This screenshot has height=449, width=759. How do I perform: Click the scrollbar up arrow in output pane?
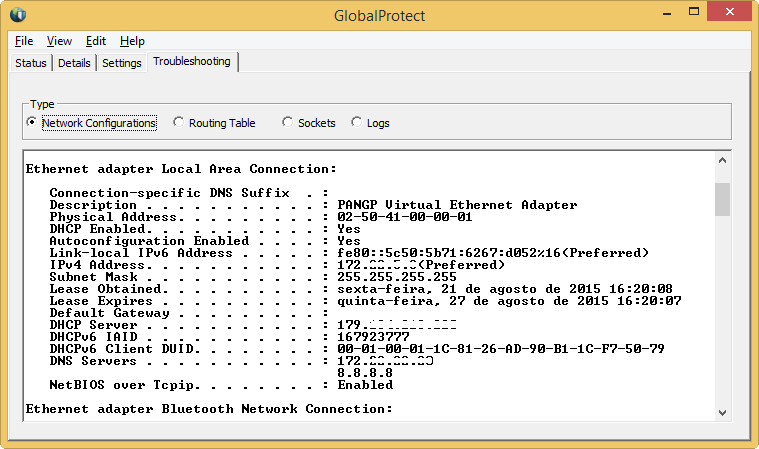pyautogui.click(x=722, y=160)
